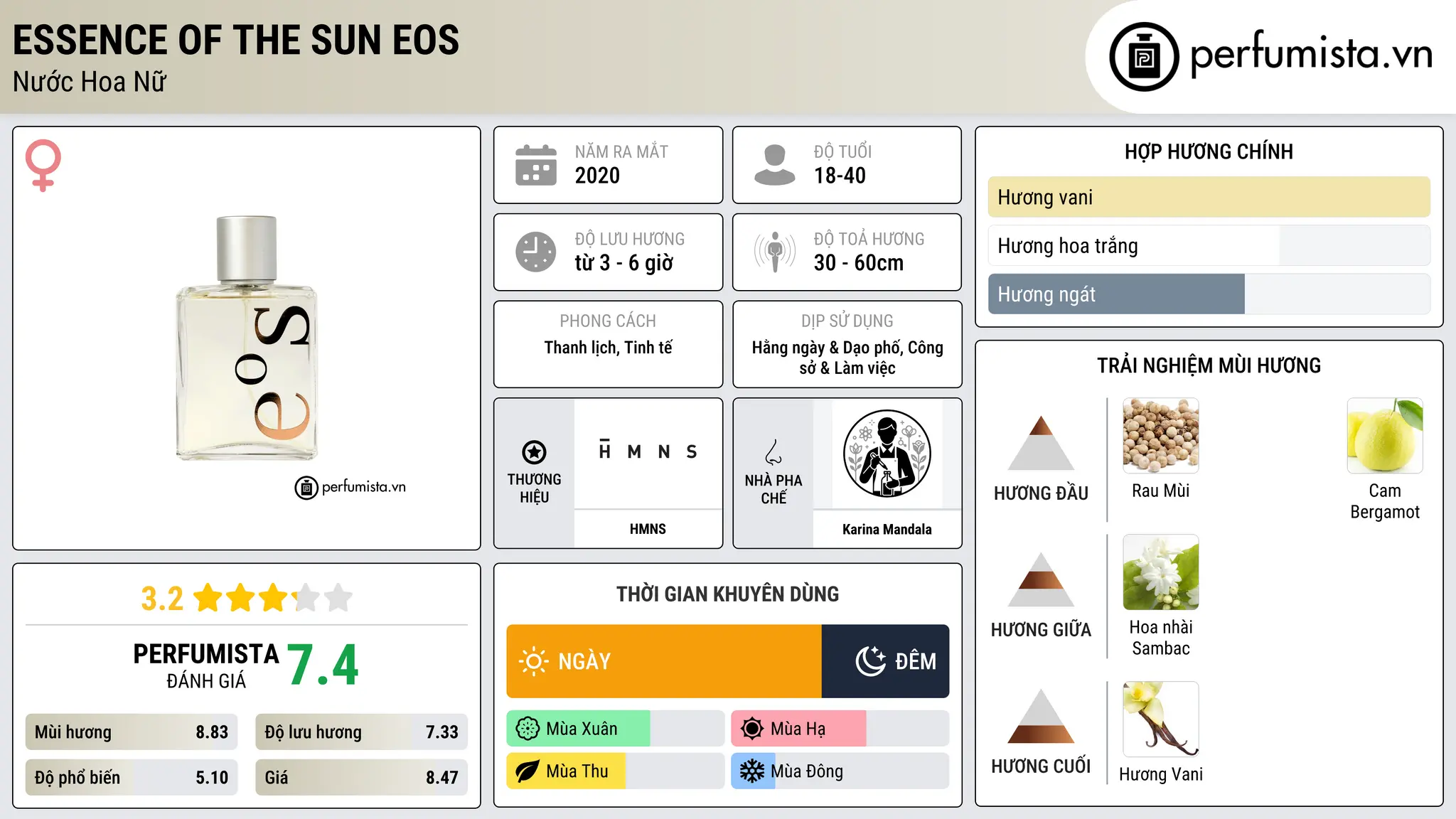The width and height of the screenshot is (1456, 819).
Task: Click the Thời gian khuyên dùng heading
Action: click(727, 594)
